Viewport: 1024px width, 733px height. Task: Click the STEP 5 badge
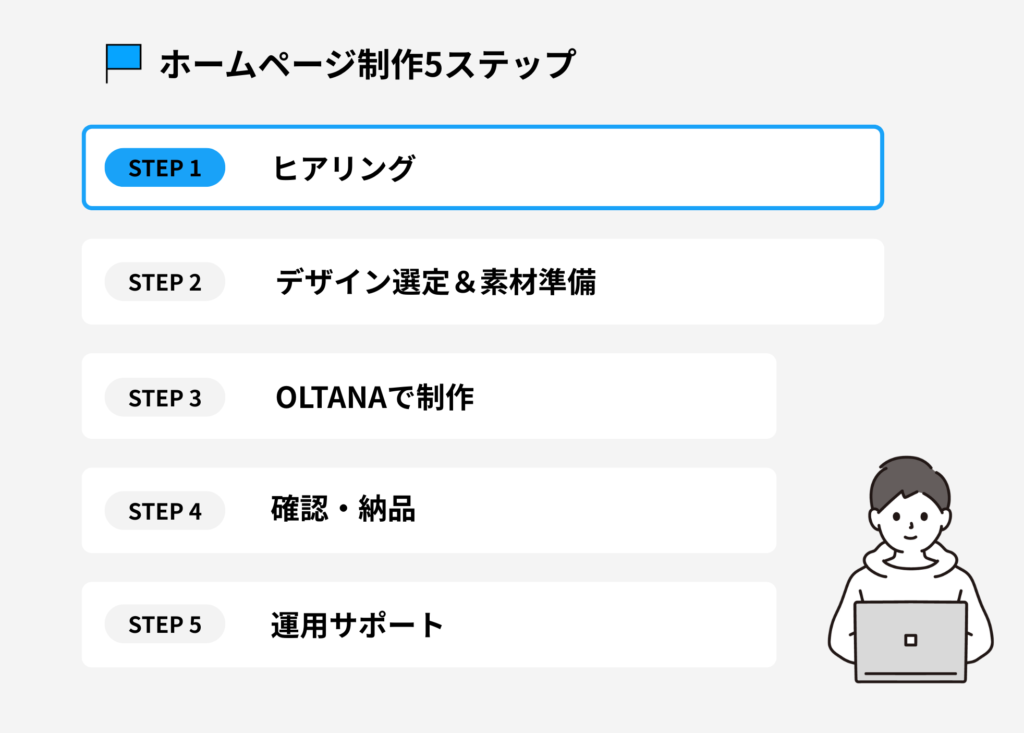(x=165, y=625)
